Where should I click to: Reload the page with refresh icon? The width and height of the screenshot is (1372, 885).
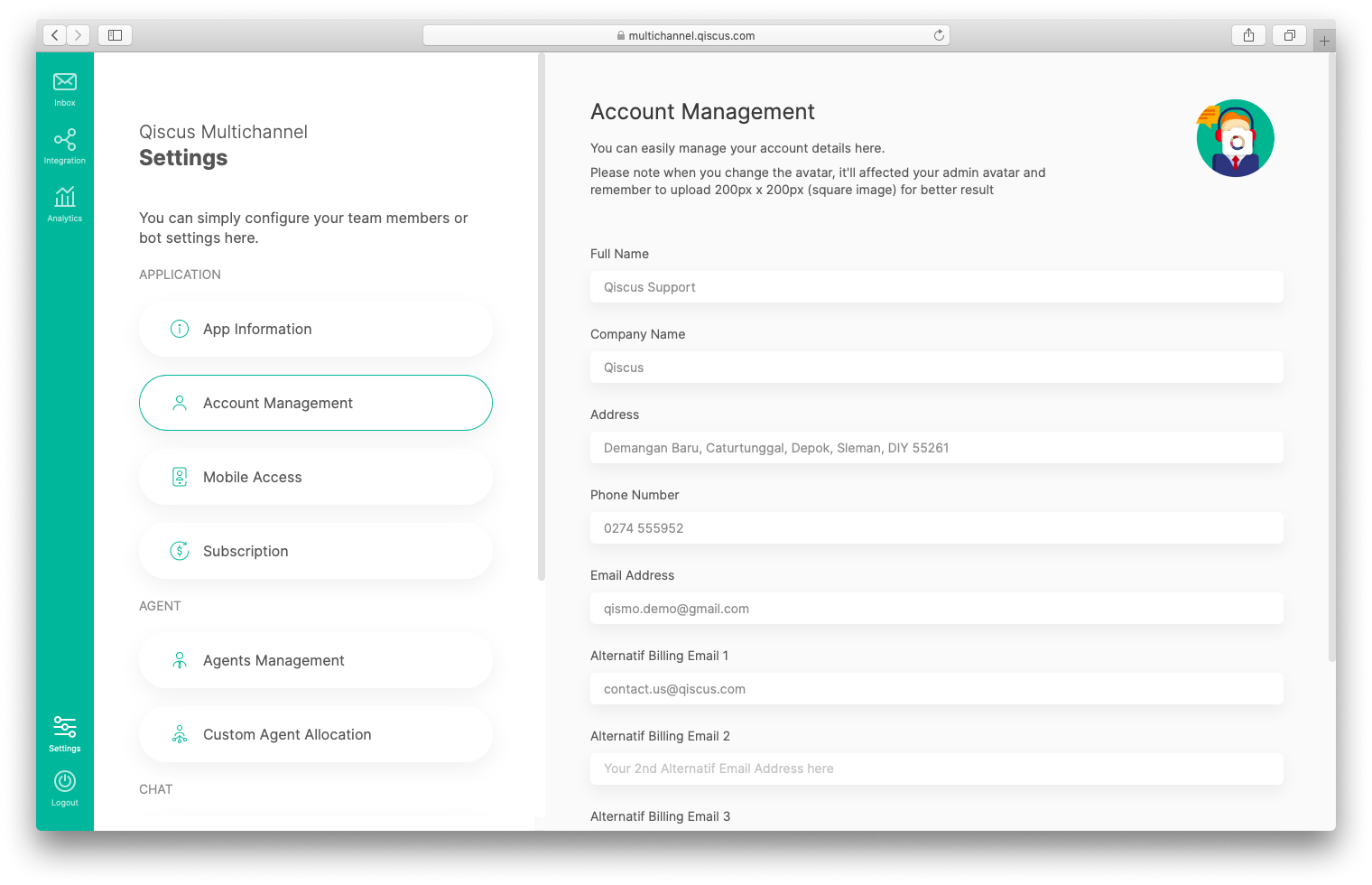[x=939, y=35]
